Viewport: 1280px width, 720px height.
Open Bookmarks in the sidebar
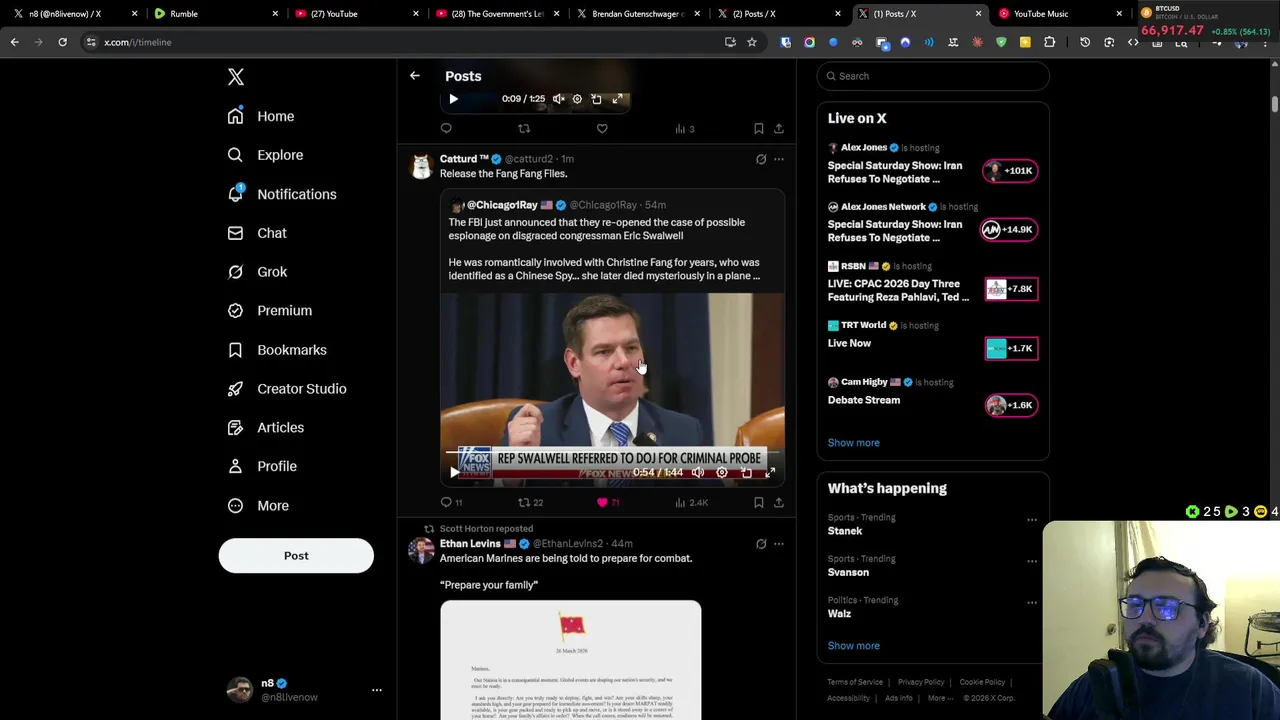[277, 350]
